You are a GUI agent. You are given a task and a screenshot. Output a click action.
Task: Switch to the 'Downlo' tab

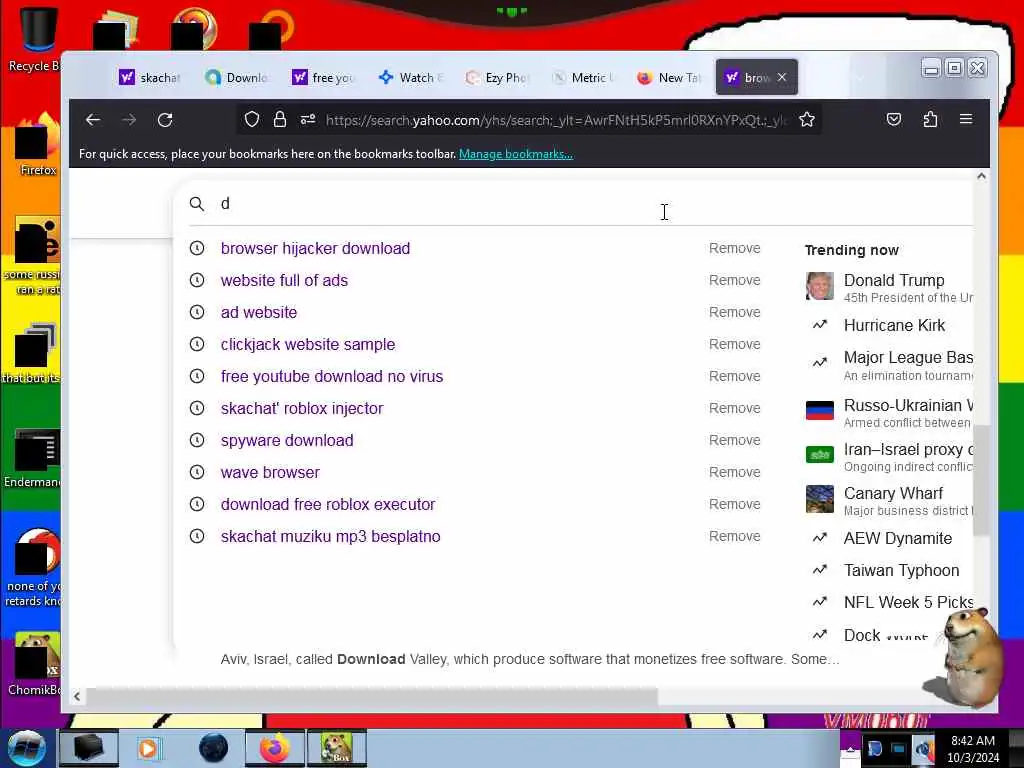pyautogui.click(x=236, y=78)
